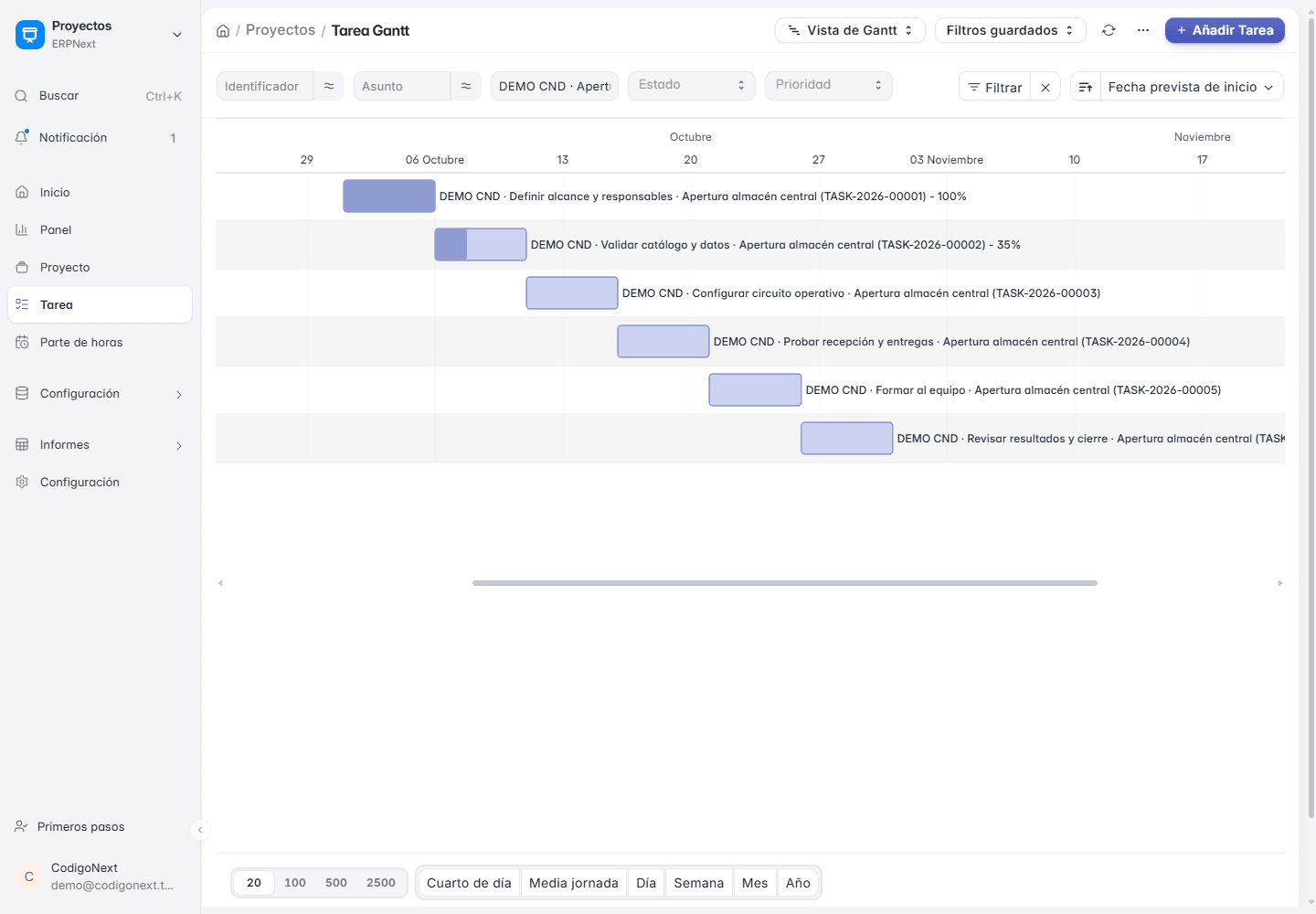Clear filters with the X icon

[x=1045, y=87]
